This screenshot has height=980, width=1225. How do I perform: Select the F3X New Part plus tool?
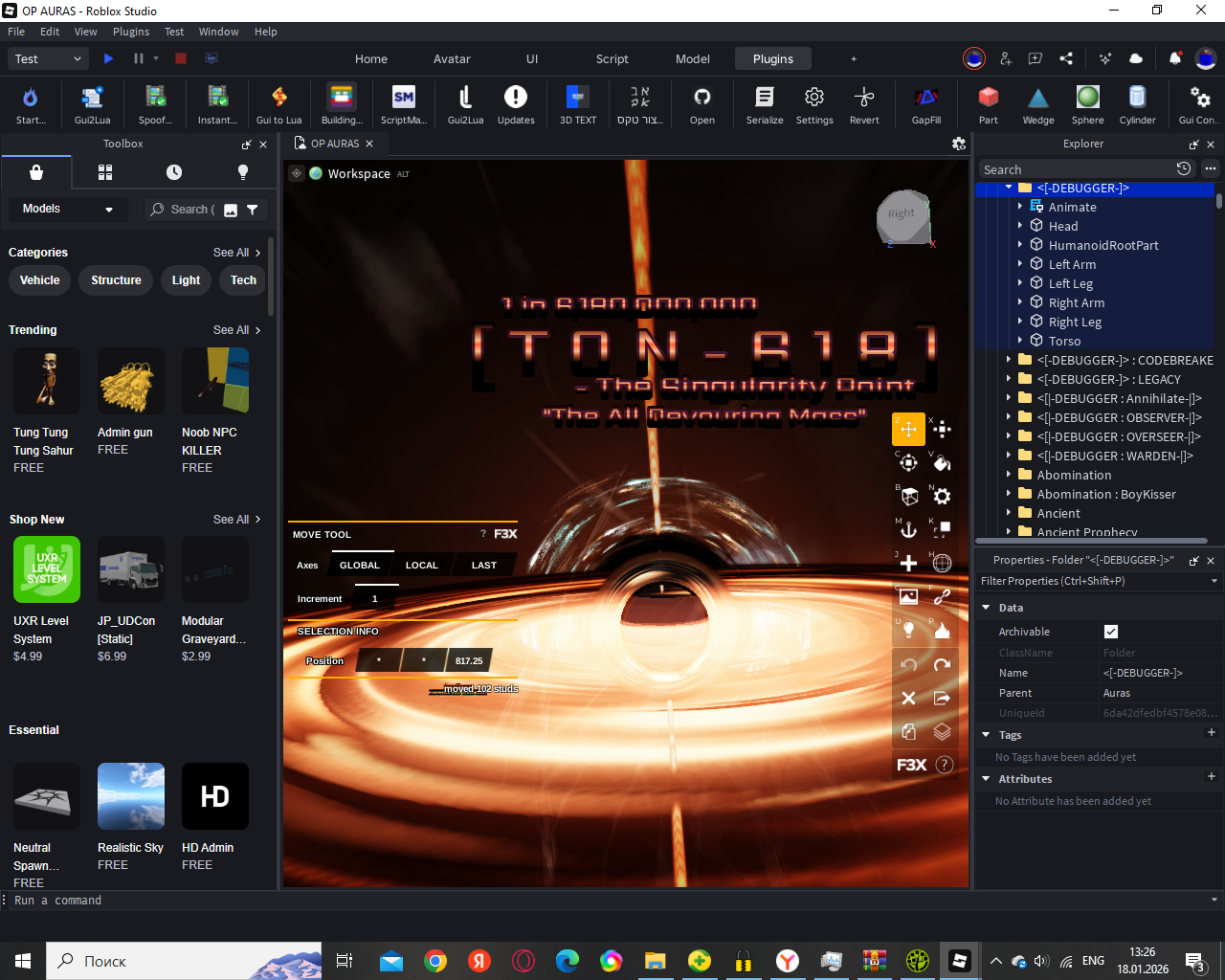coord(908,564)
